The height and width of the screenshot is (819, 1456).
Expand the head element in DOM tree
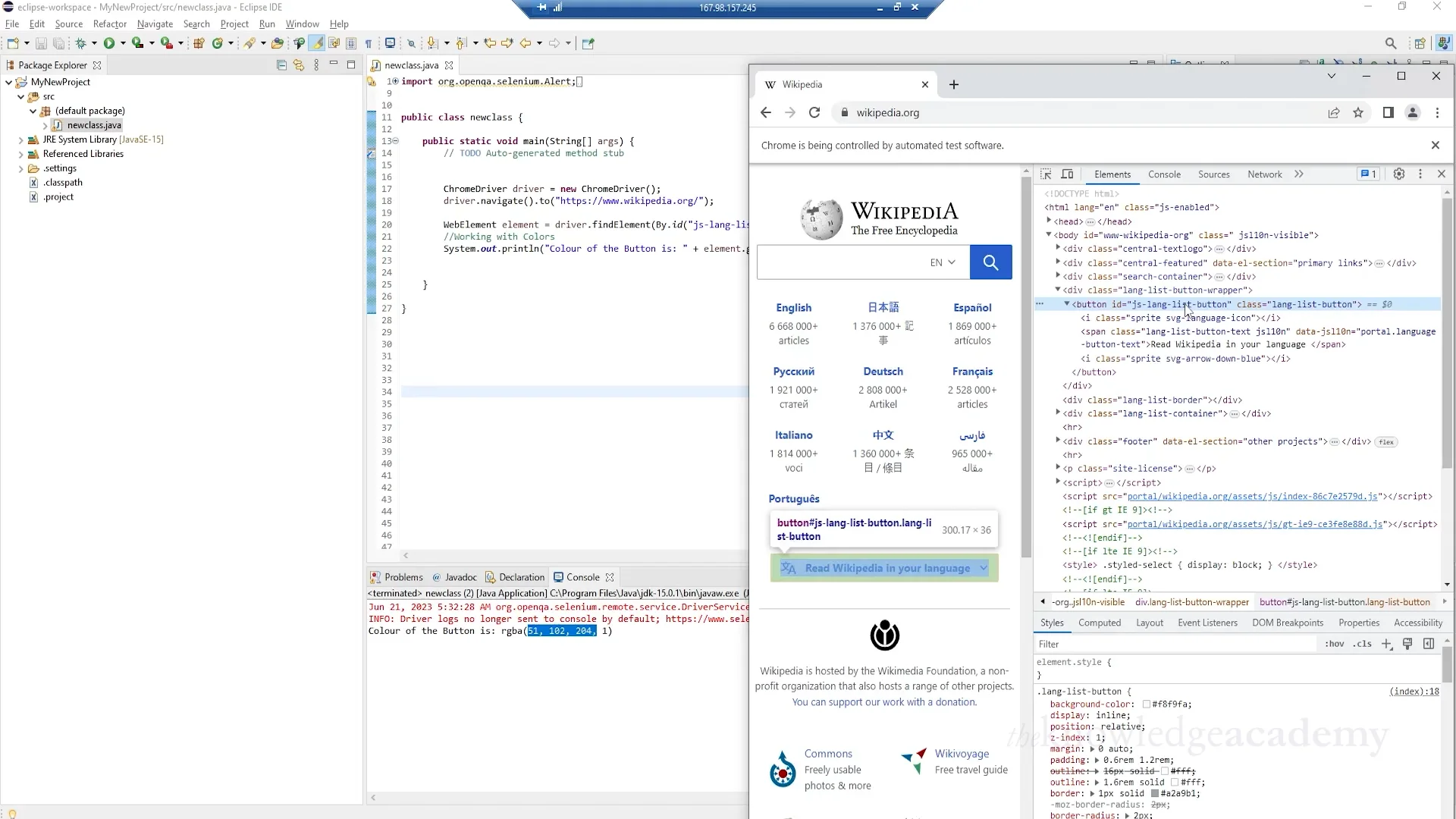(x=1050, y=221)
